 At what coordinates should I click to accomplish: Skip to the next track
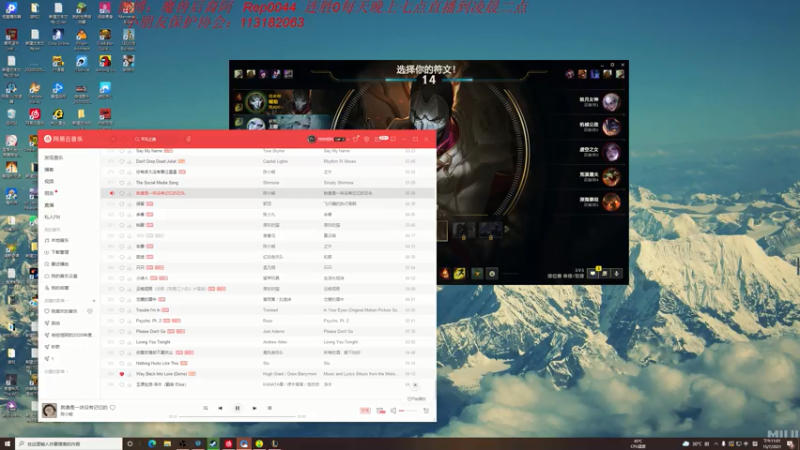tap(255, 408)
